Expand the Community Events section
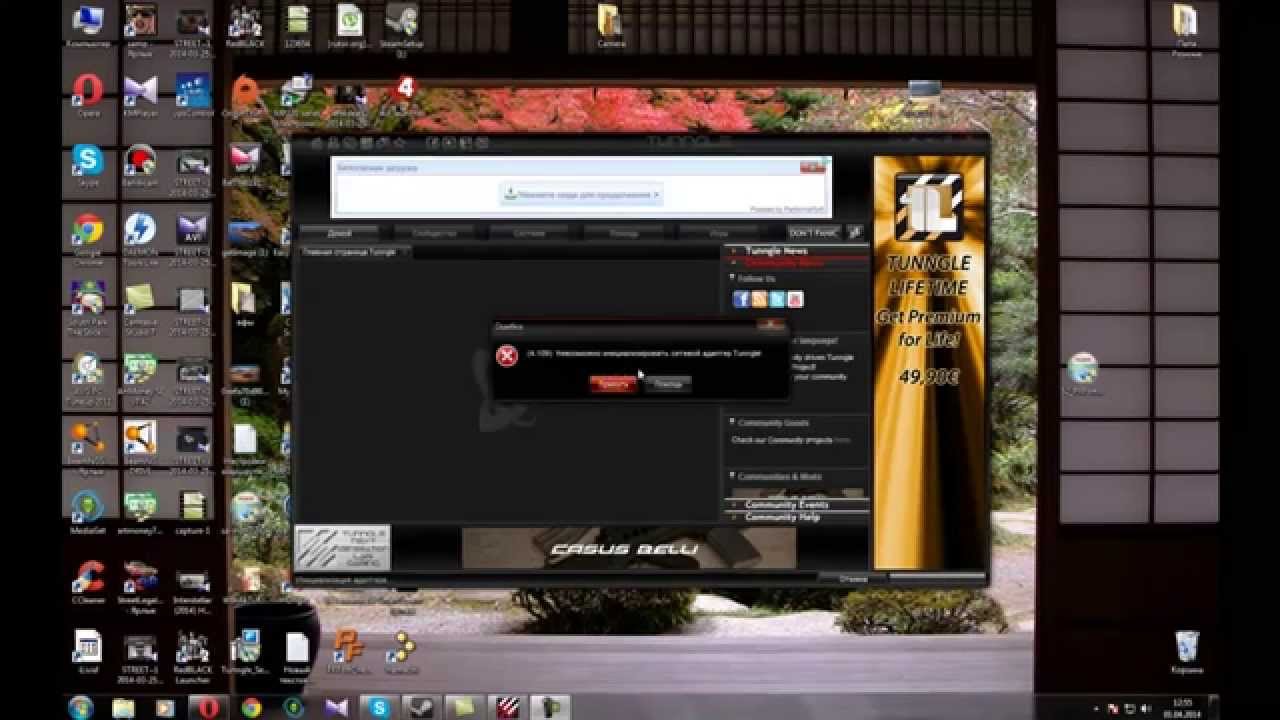1280x720 pixels. tap(786, 505)
